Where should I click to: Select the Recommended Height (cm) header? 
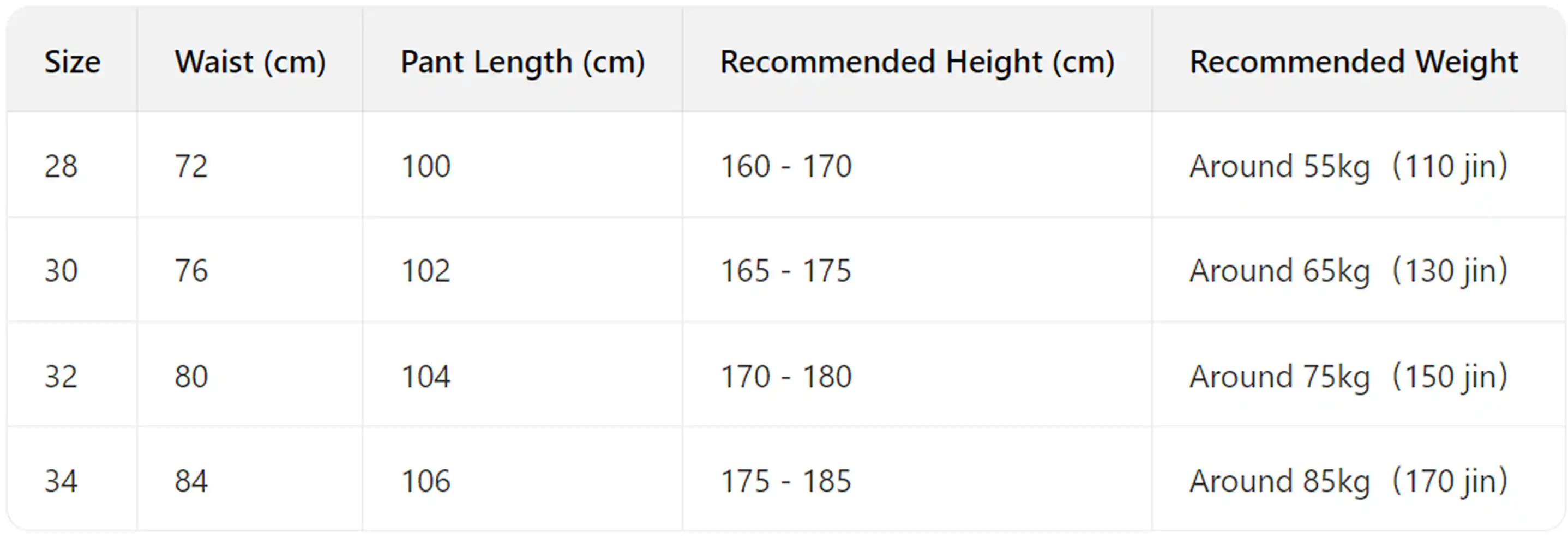coord(917,62)
